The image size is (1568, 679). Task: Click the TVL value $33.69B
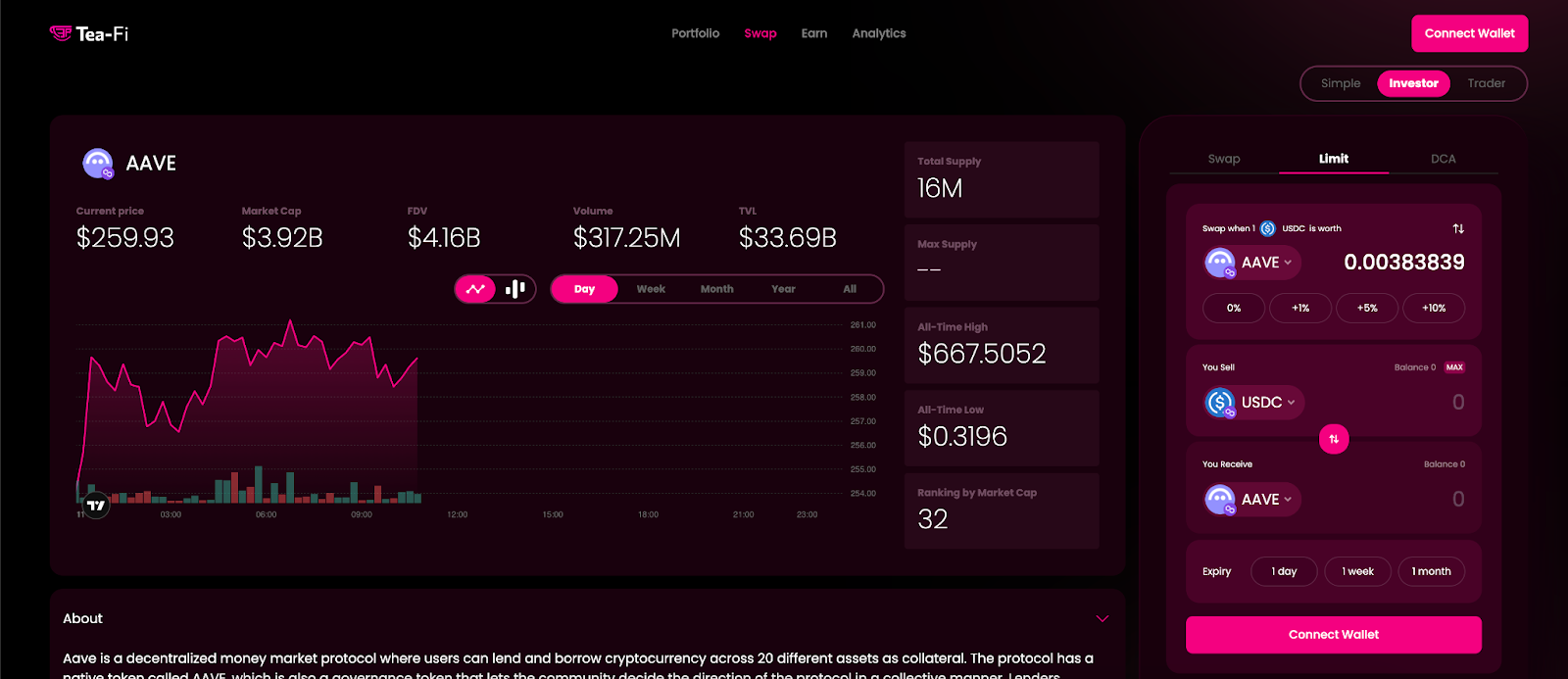coord(788,238)
